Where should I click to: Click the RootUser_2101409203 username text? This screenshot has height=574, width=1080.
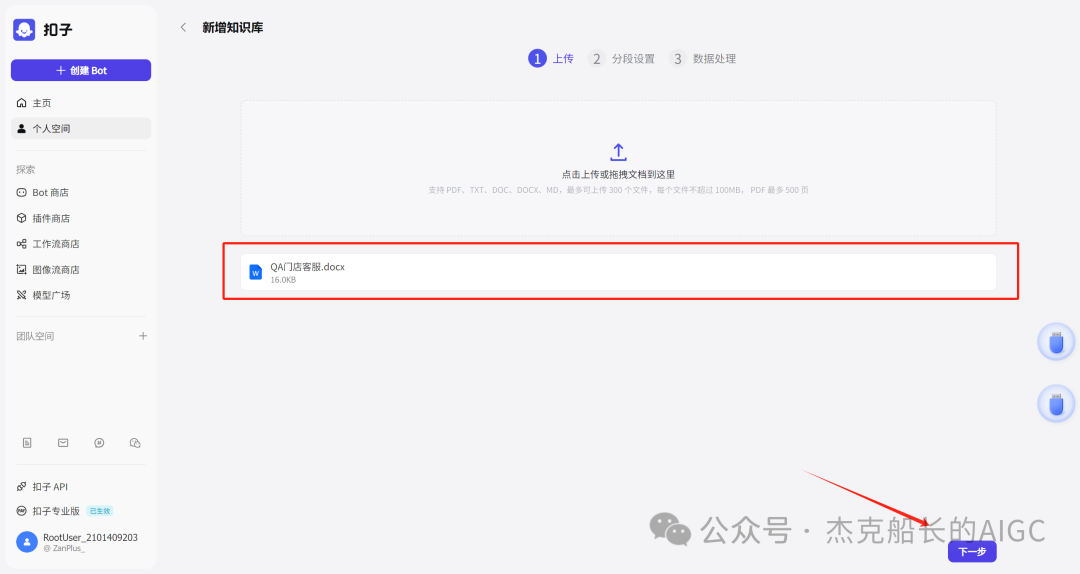point(90,537)
